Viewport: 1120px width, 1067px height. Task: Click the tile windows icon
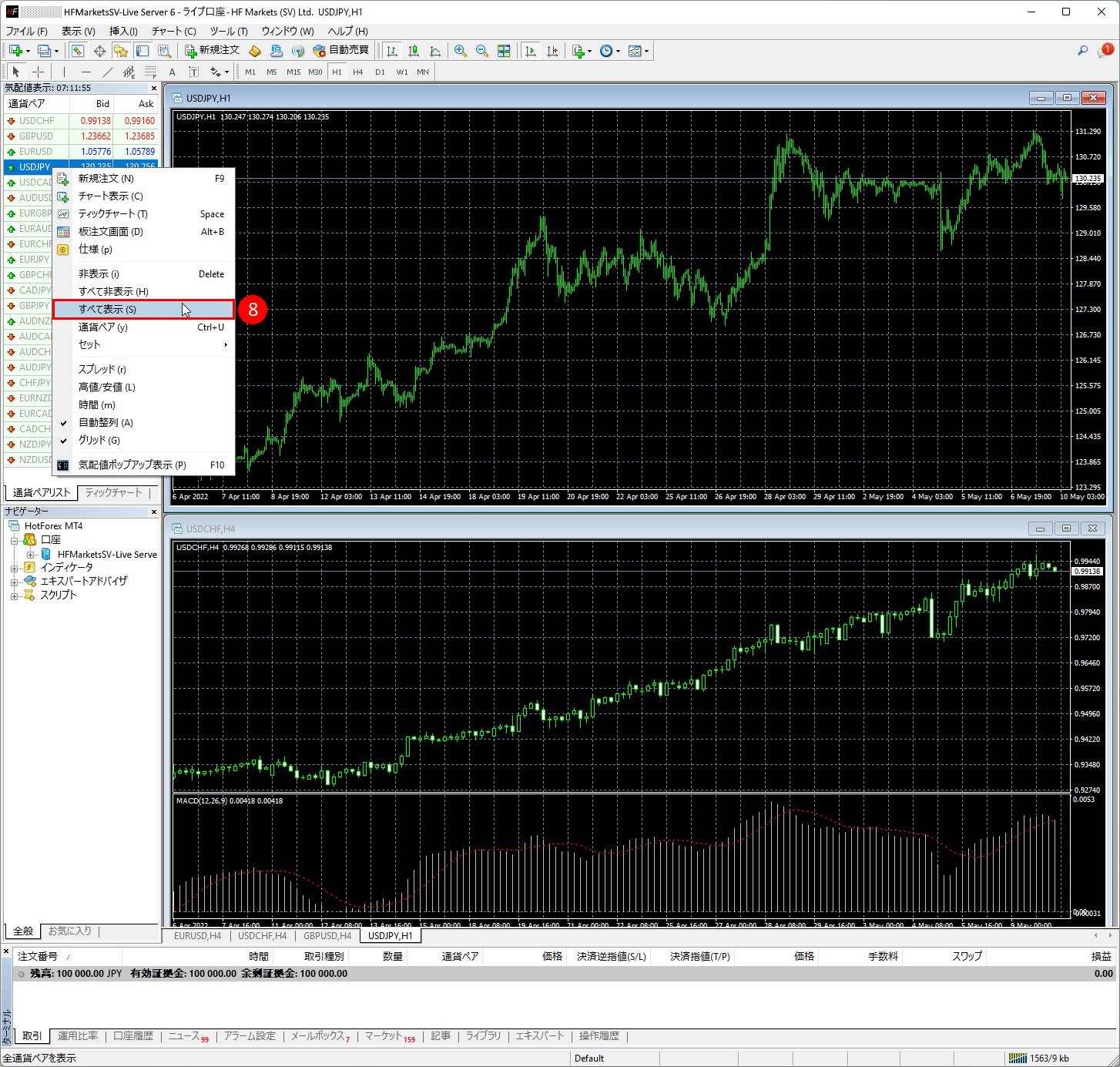pos(504,51)
